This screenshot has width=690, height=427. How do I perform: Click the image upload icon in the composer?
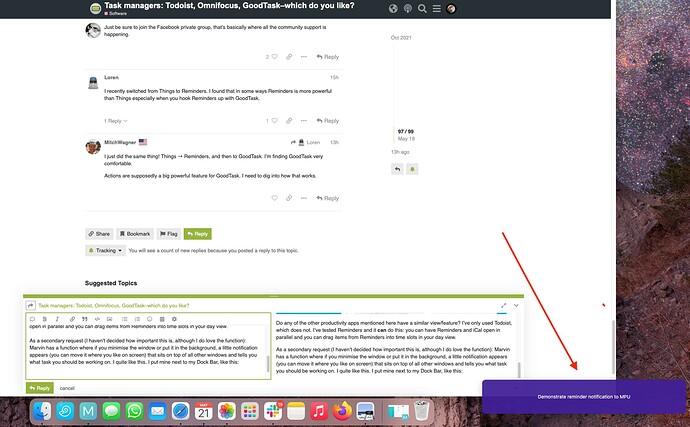tap(110, 319)
